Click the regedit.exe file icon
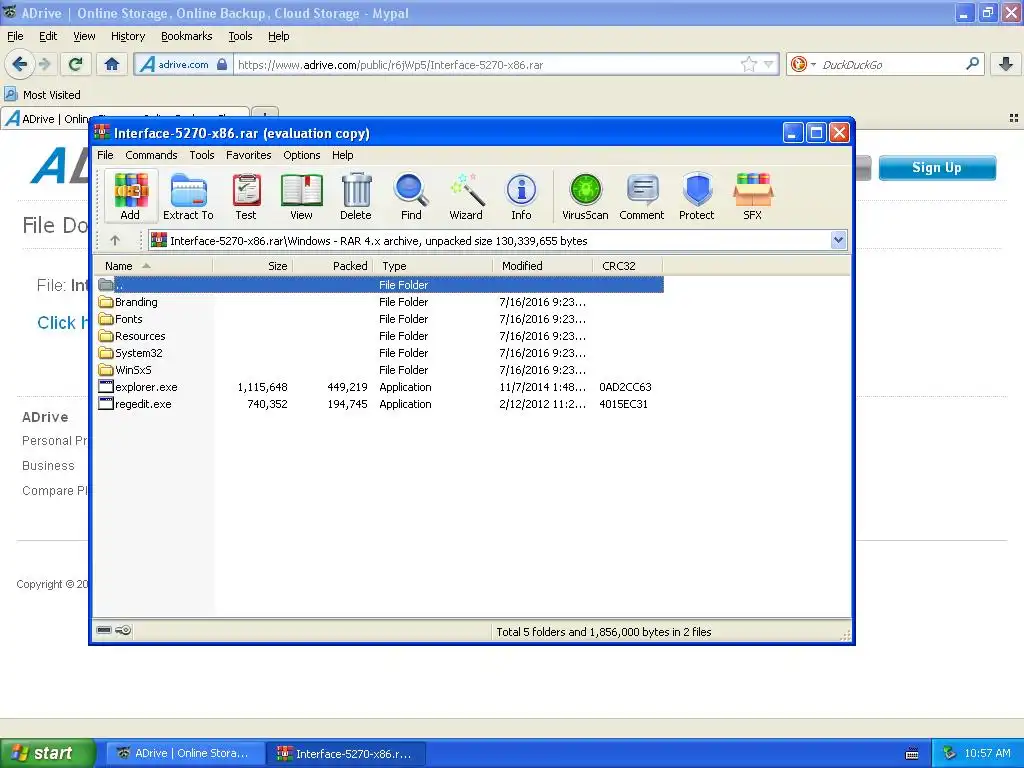The width and height of the screenshot is (1024, 768). (106, 404)
